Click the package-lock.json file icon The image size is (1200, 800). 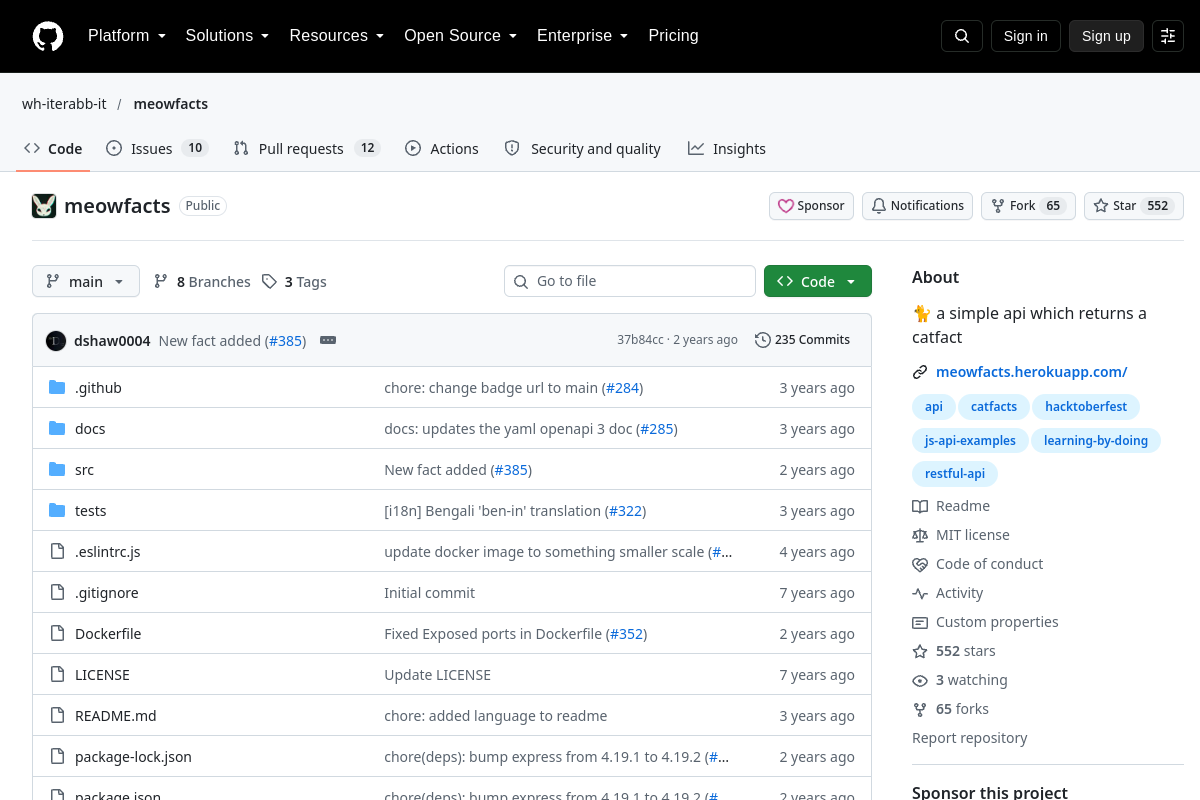(57, 757)
